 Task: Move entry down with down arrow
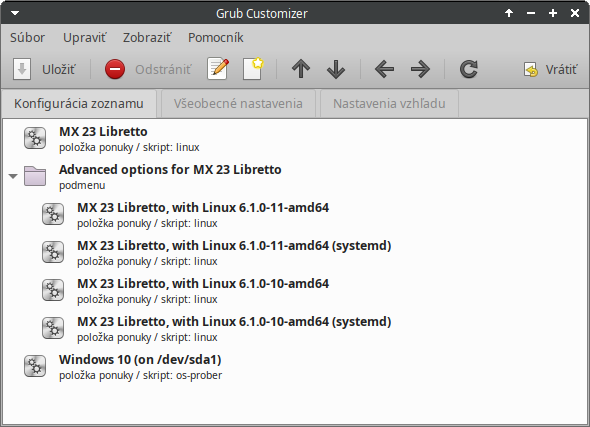[336, 69]
